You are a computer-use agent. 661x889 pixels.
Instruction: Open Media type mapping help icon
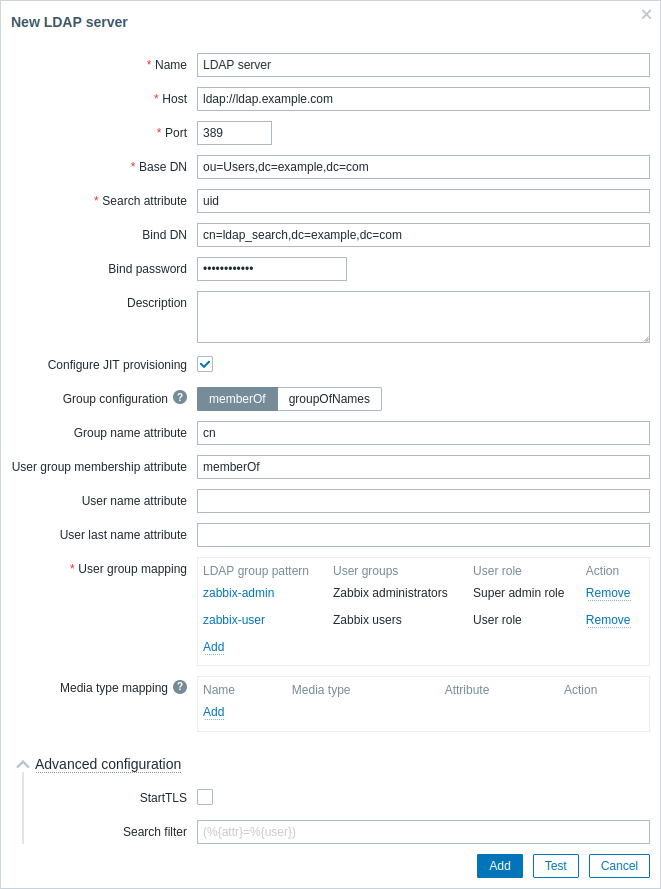[x=180, y=687]
